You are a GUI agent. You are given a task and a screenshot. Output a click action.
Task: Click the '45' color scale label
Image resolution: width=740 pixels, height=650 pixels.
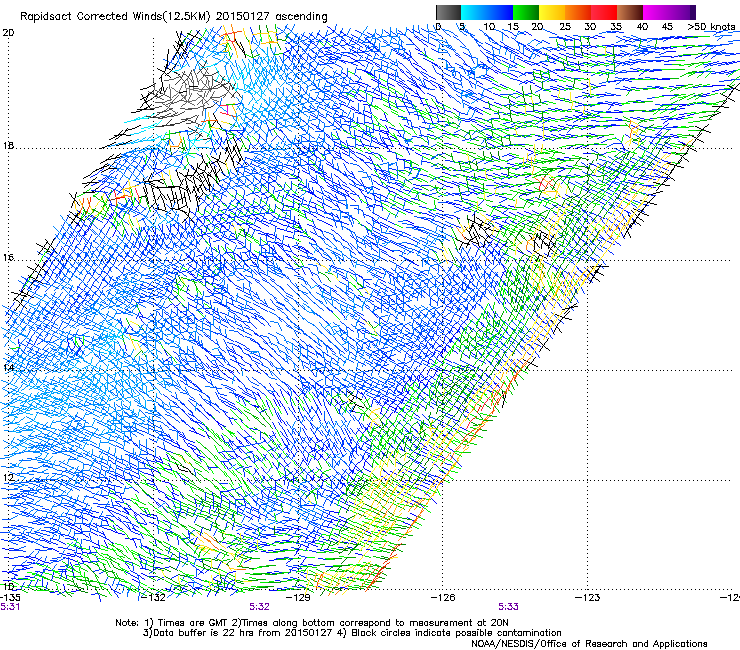click(x=667, y=27)
